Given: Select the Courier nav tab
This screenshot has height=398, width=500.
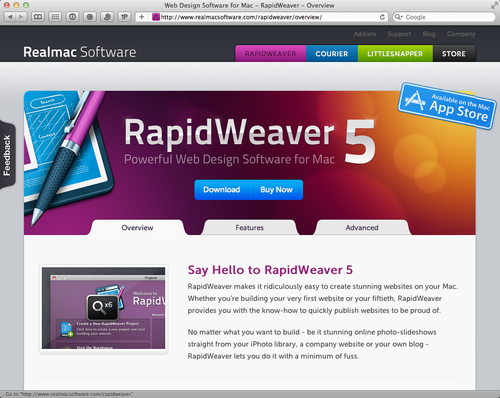Looking at the screenshot, I should click(x=332, y=54).
